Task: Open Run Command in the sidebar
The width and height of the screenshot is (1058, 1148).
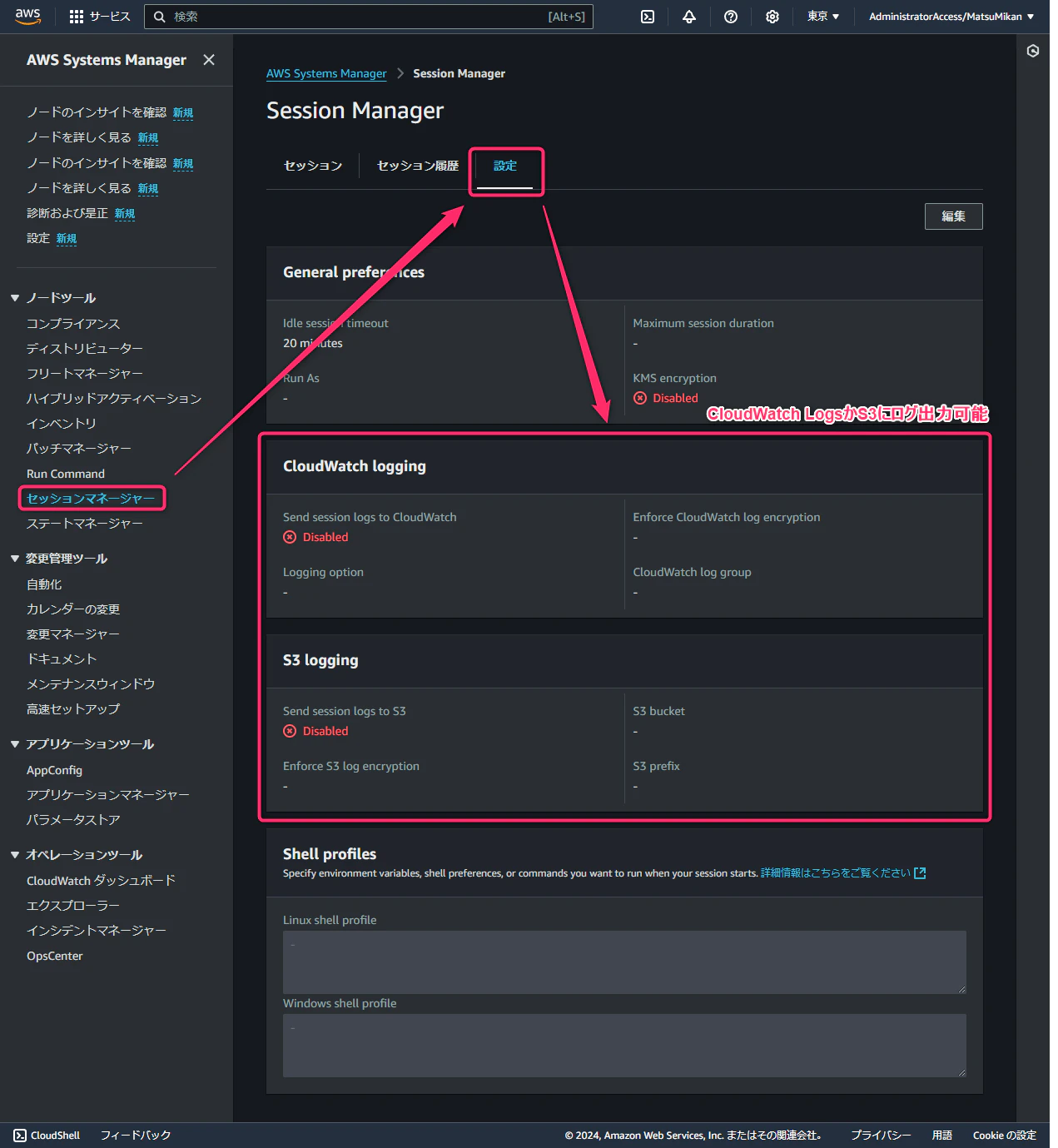Action: click(x=66, y=474)
